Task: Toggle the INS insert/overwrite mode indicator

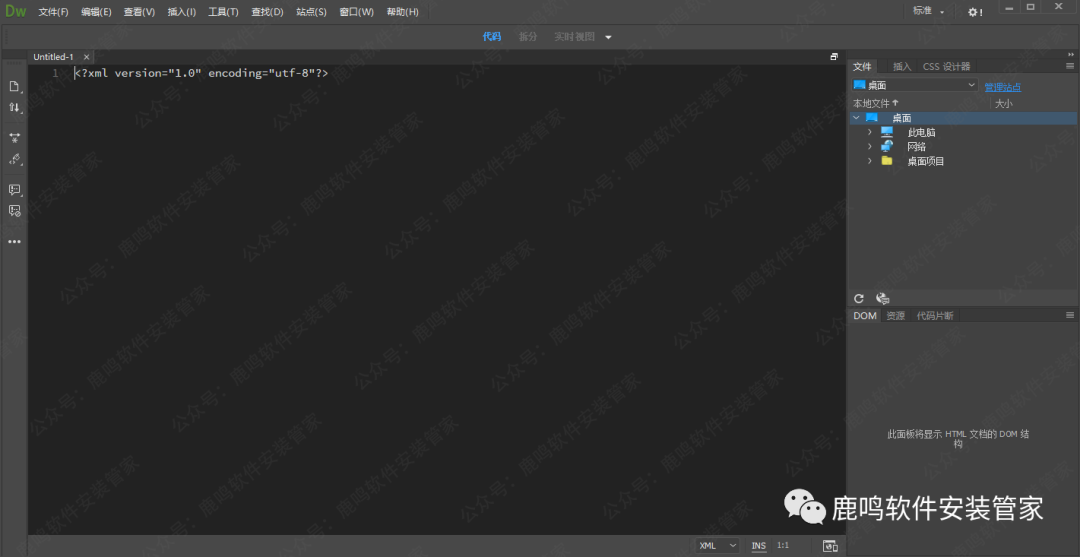Action: [x=759, y=546]
